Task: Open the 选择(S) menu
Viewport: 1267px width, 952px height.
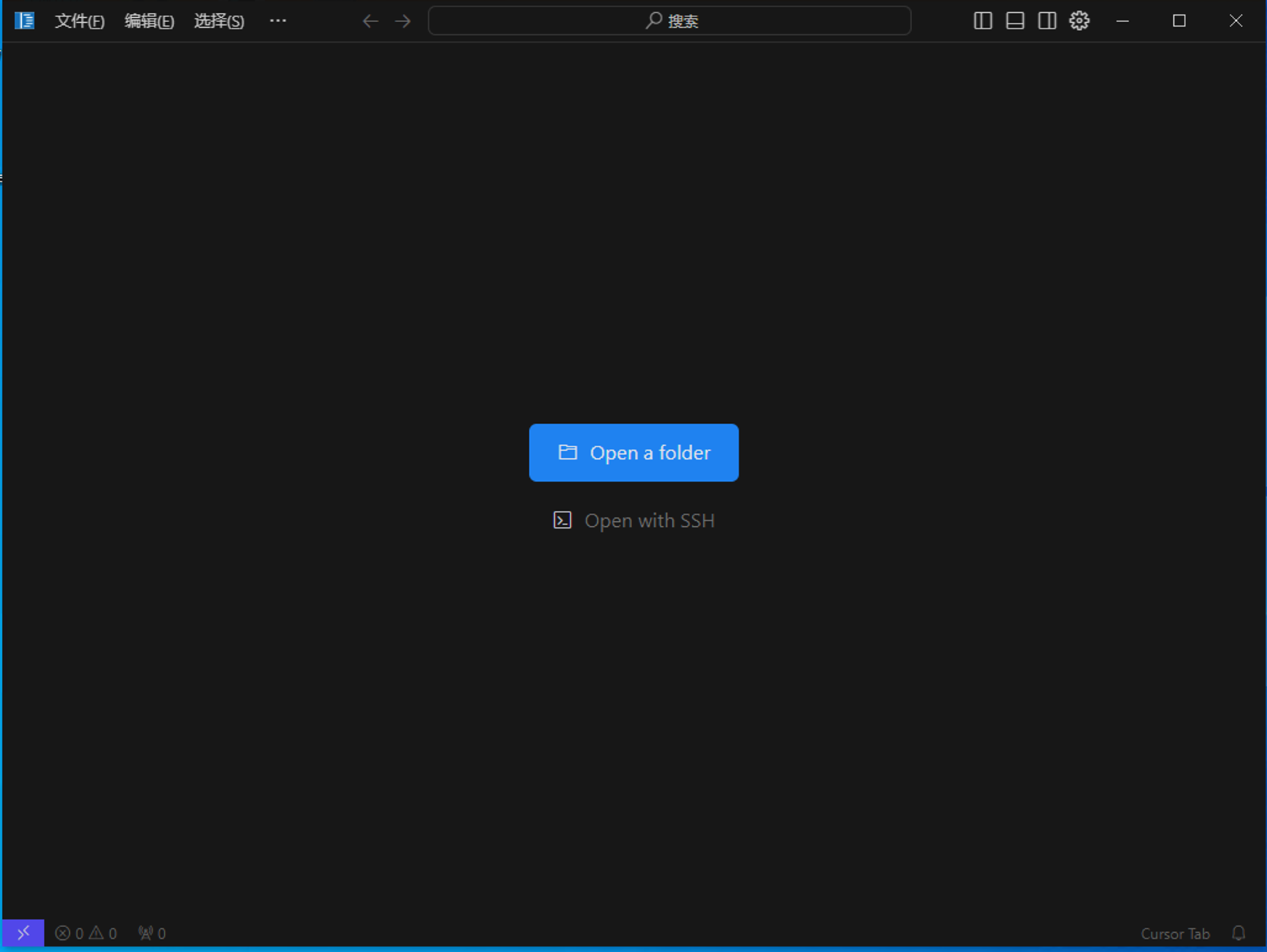Action: pyautogui.click(x=219, y=21)
